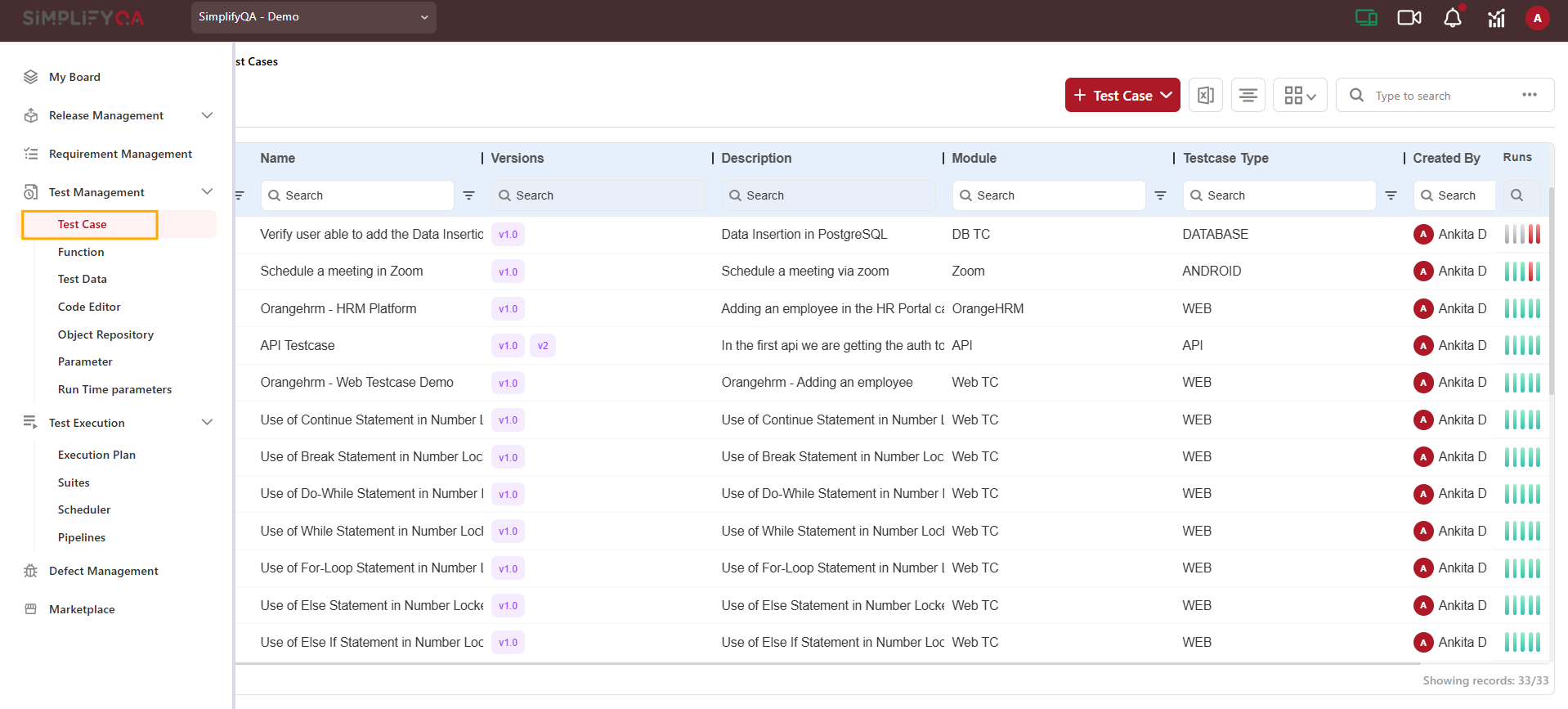This screenshot has height=709, width=1568.
Task: Go to Execution Plan menu item
Action: (x=96, y=455)
